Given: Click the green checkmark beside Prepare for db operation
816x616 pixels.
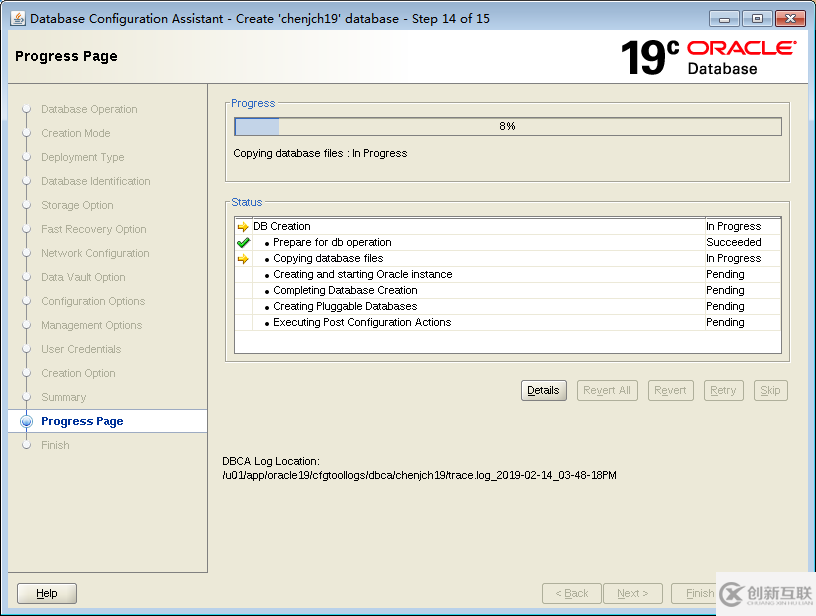Looking at the screenshot, I should tap(243, 242).
